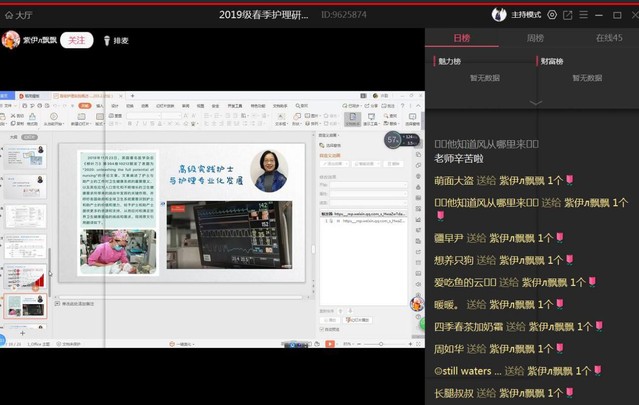Open the 主持模式 host mode option

525,14
